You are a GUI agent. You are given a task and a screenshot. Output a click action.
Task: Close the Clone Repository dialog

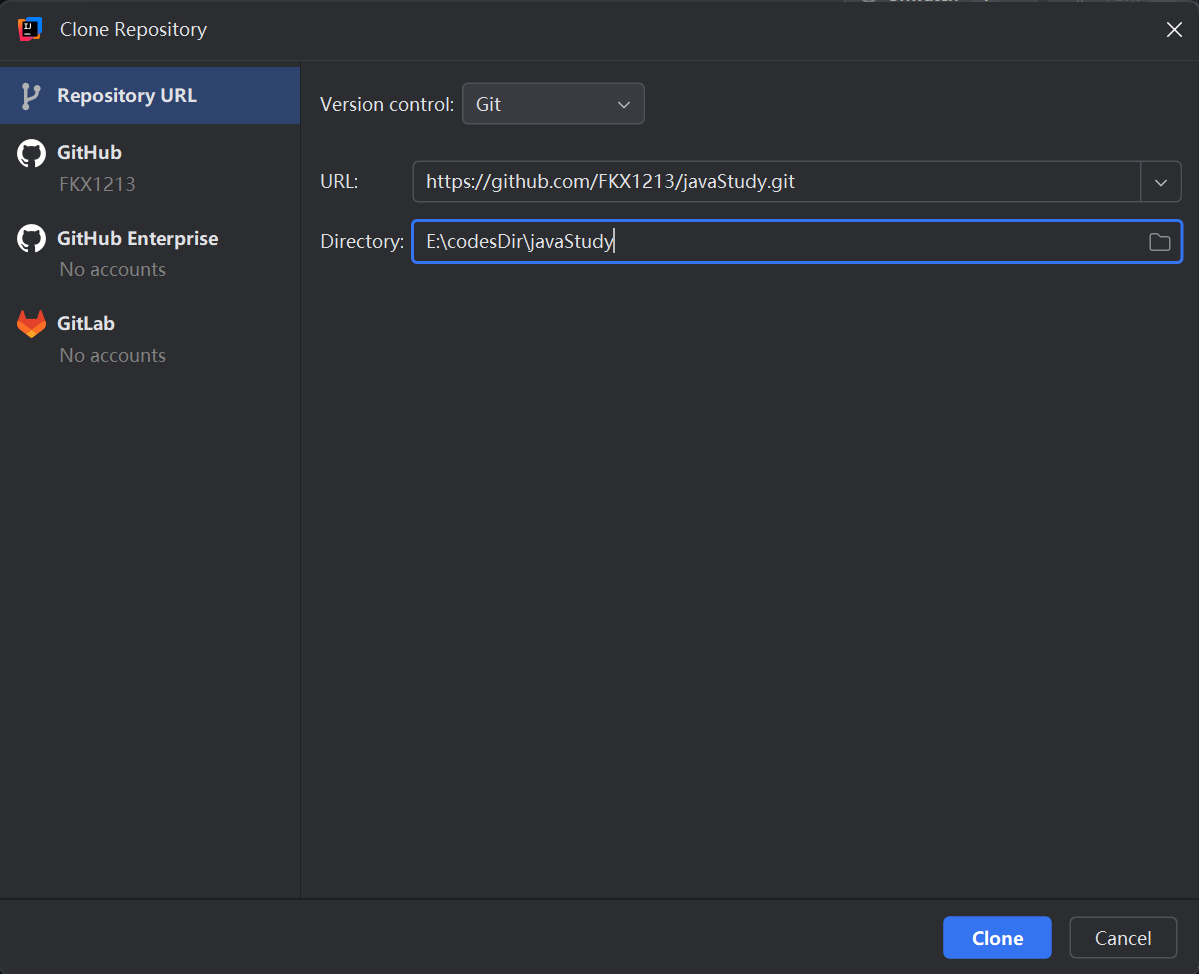[1174, 29]
